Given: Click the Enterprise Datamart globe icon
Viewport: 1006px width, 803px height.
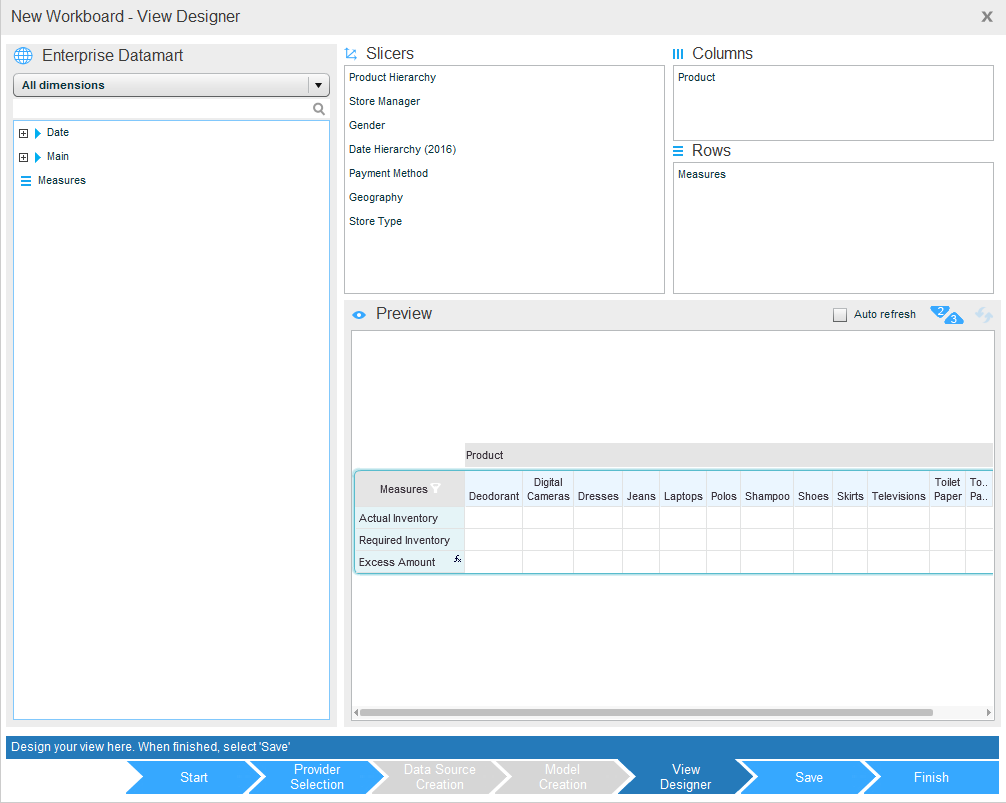Looking at the screenshot, I should [x=23, y=56].
